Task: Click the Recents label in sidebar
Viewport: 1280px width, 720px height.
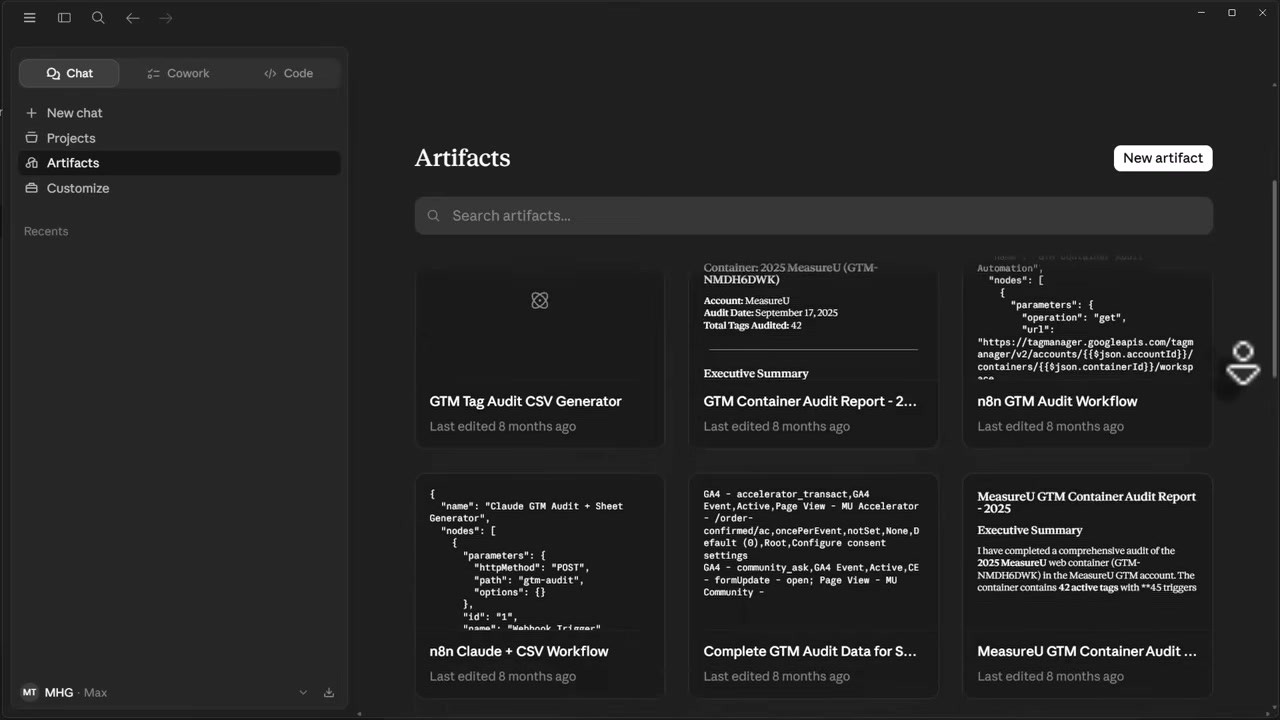Action: (46, 231)
